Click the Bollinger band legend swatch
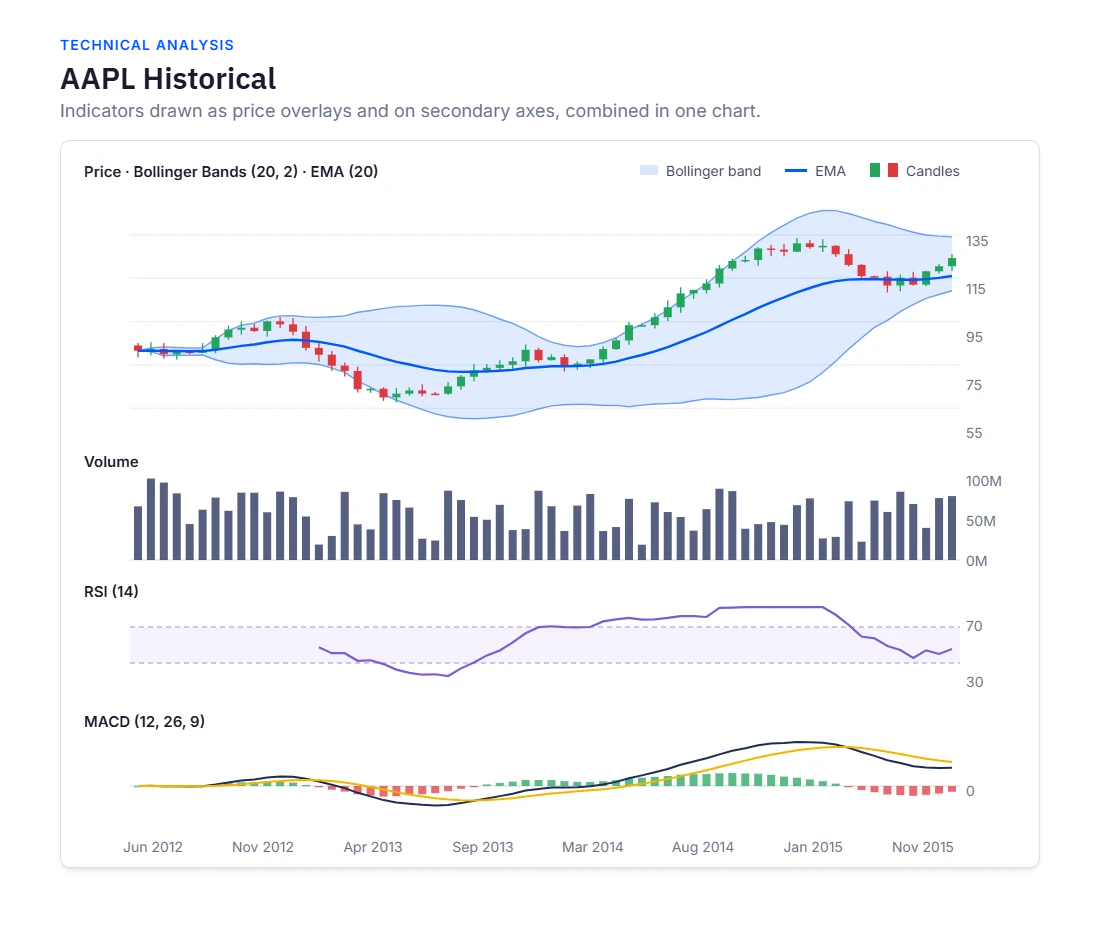 649,170
